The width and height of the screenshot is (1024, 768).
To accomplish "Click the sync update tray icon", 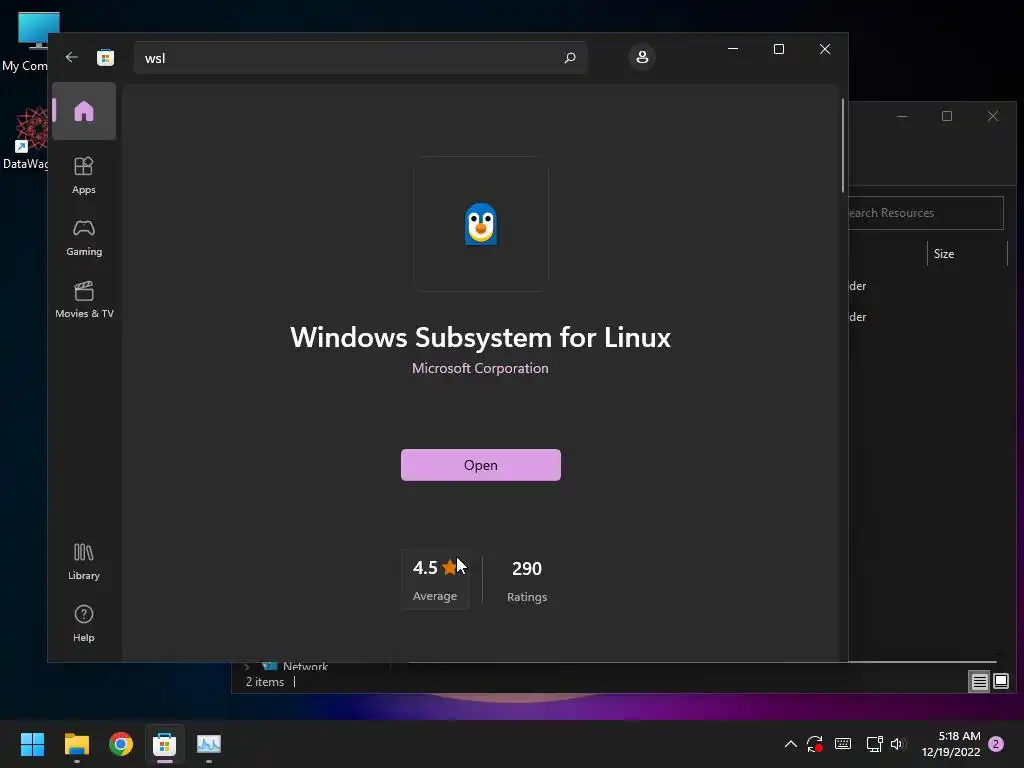I will pyautogui.click(x=815, y=744).
